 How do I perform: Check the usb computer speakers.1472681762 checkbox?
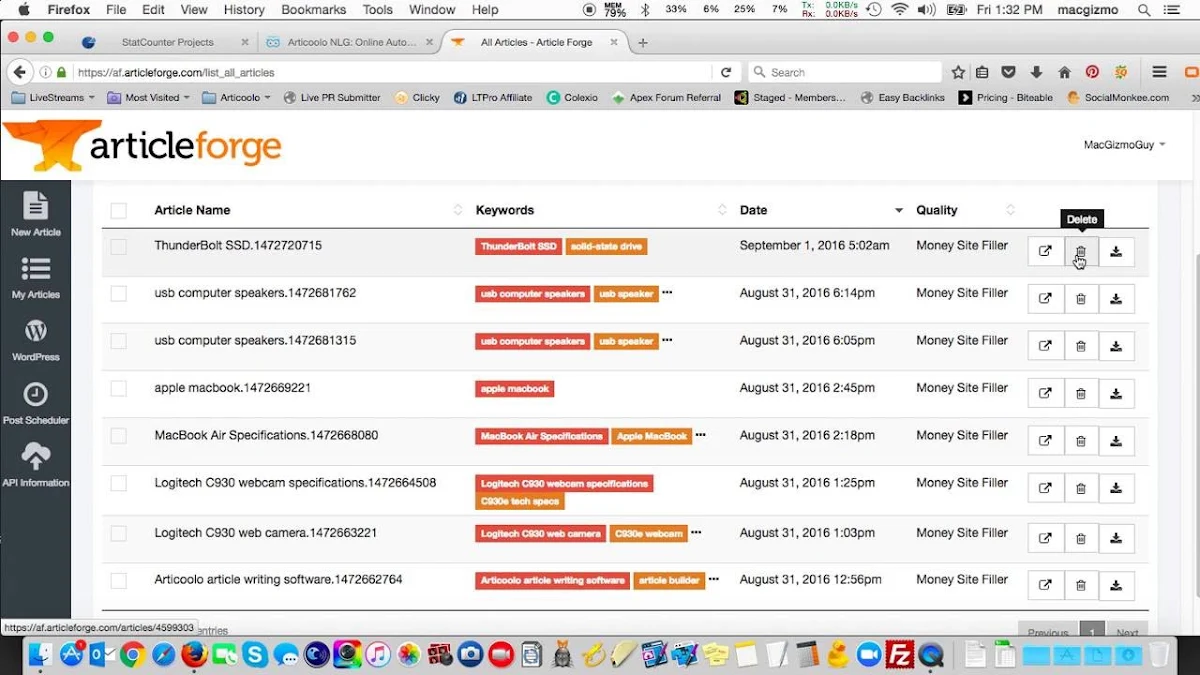pos(118,294)
